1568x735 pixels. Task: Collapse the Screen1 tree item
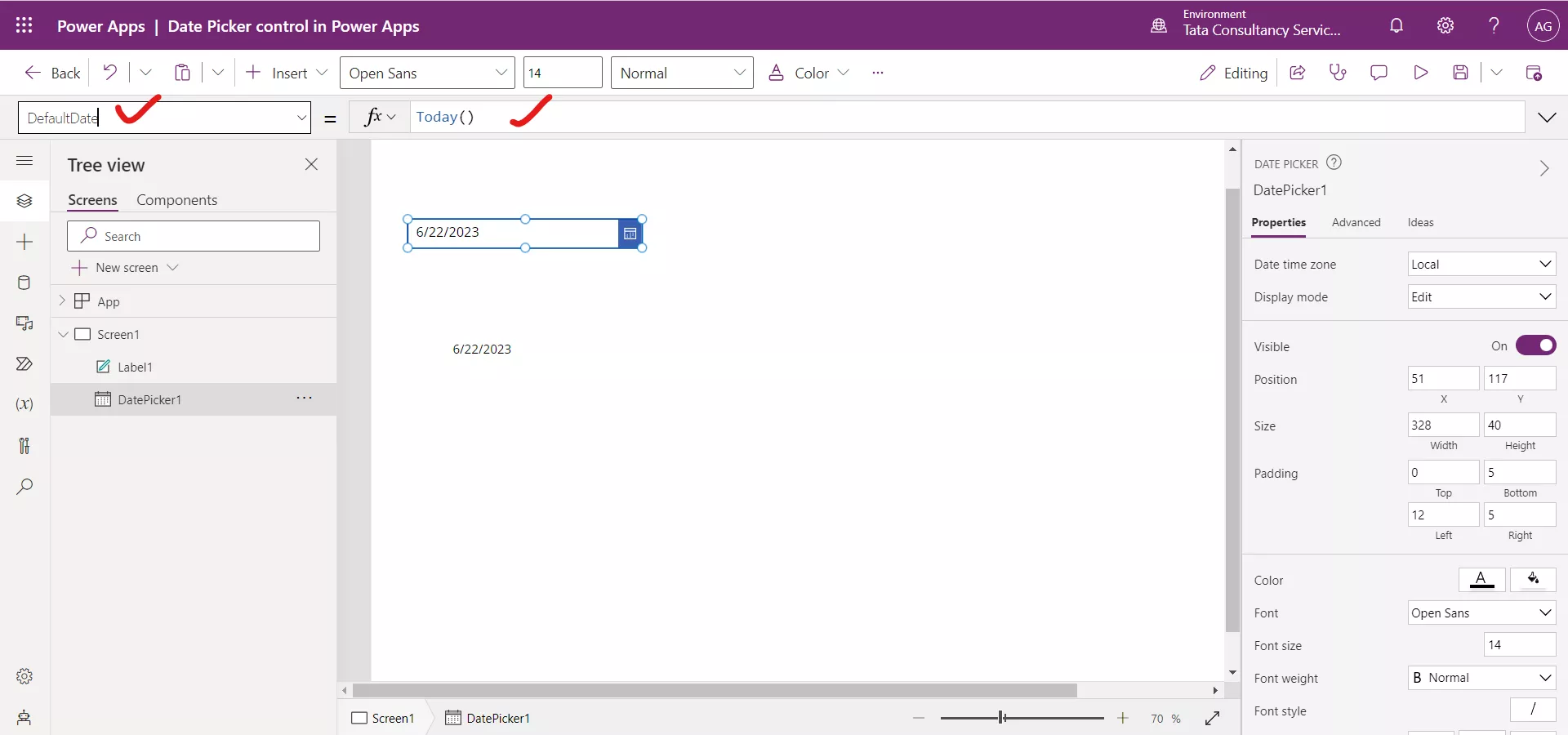pyautogui.click(x=64, y=334)
